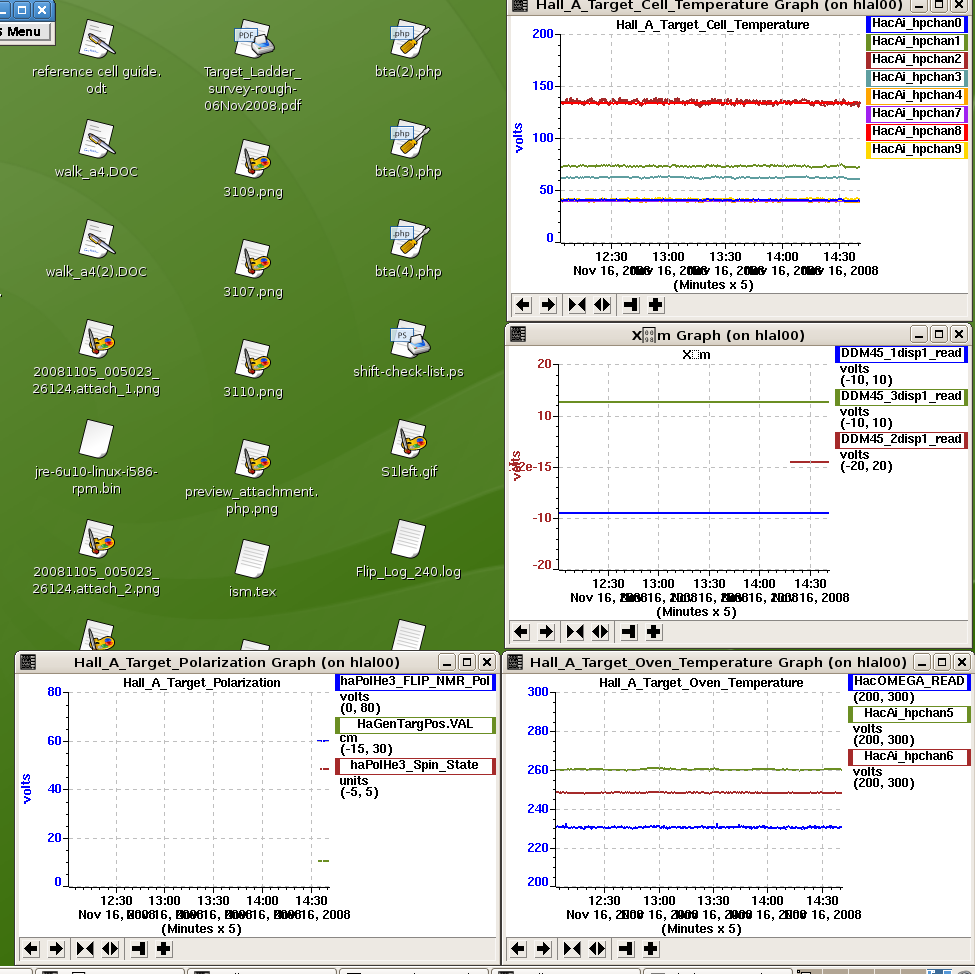Open the Target_Ladder_survey-rough PDF desktop icon
The image size is (975, 974).
(x=253, y=39)
